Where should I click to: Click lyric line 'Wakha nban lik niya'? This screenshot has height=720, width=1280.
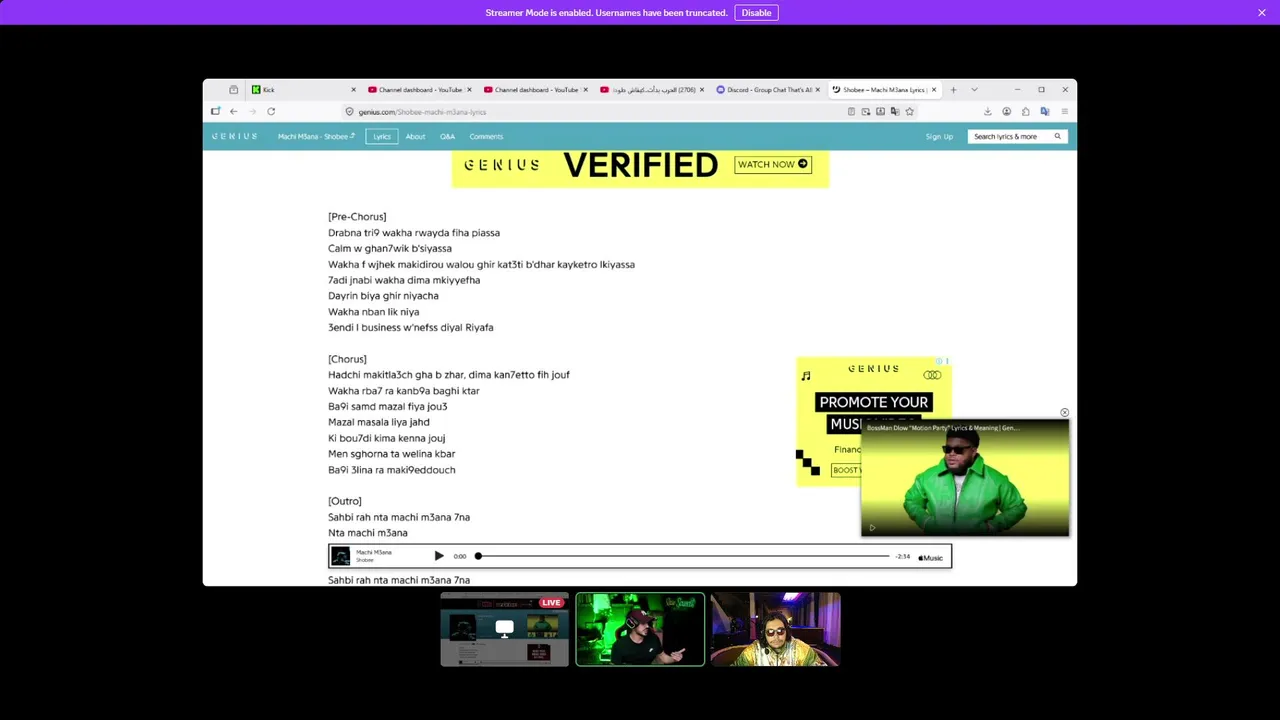click(x=373, y=312)
